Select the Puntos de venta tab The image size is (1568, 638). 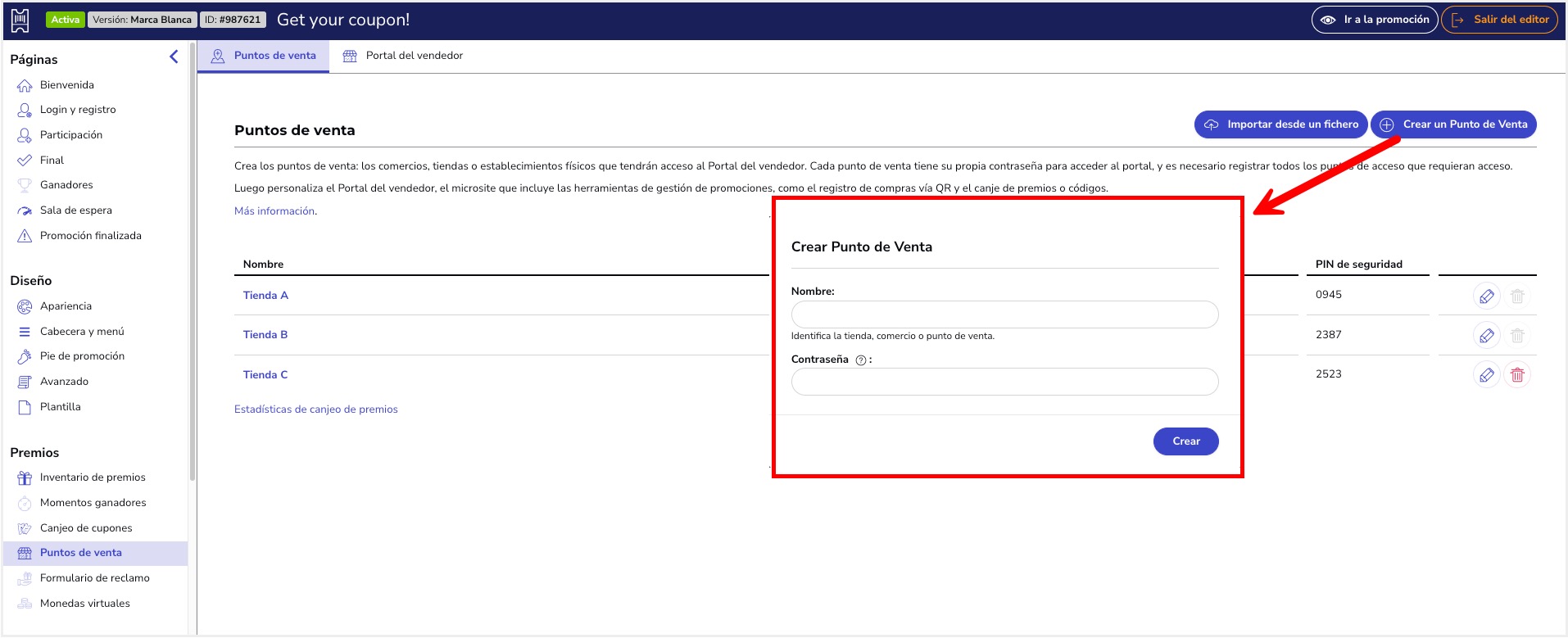coord(264,56)
